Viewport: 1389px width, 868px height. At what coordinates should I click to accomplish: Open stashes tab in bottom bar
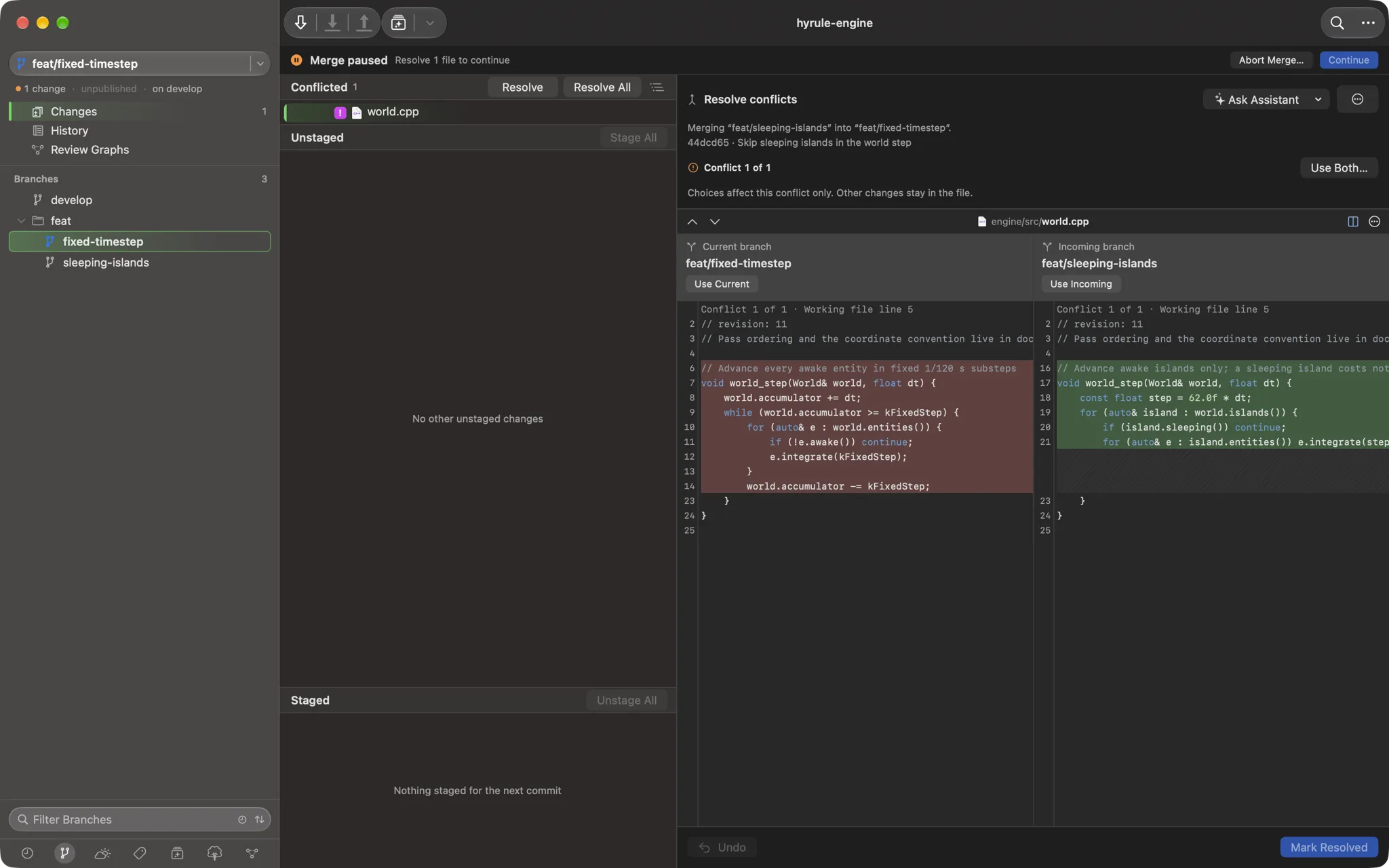177,853
